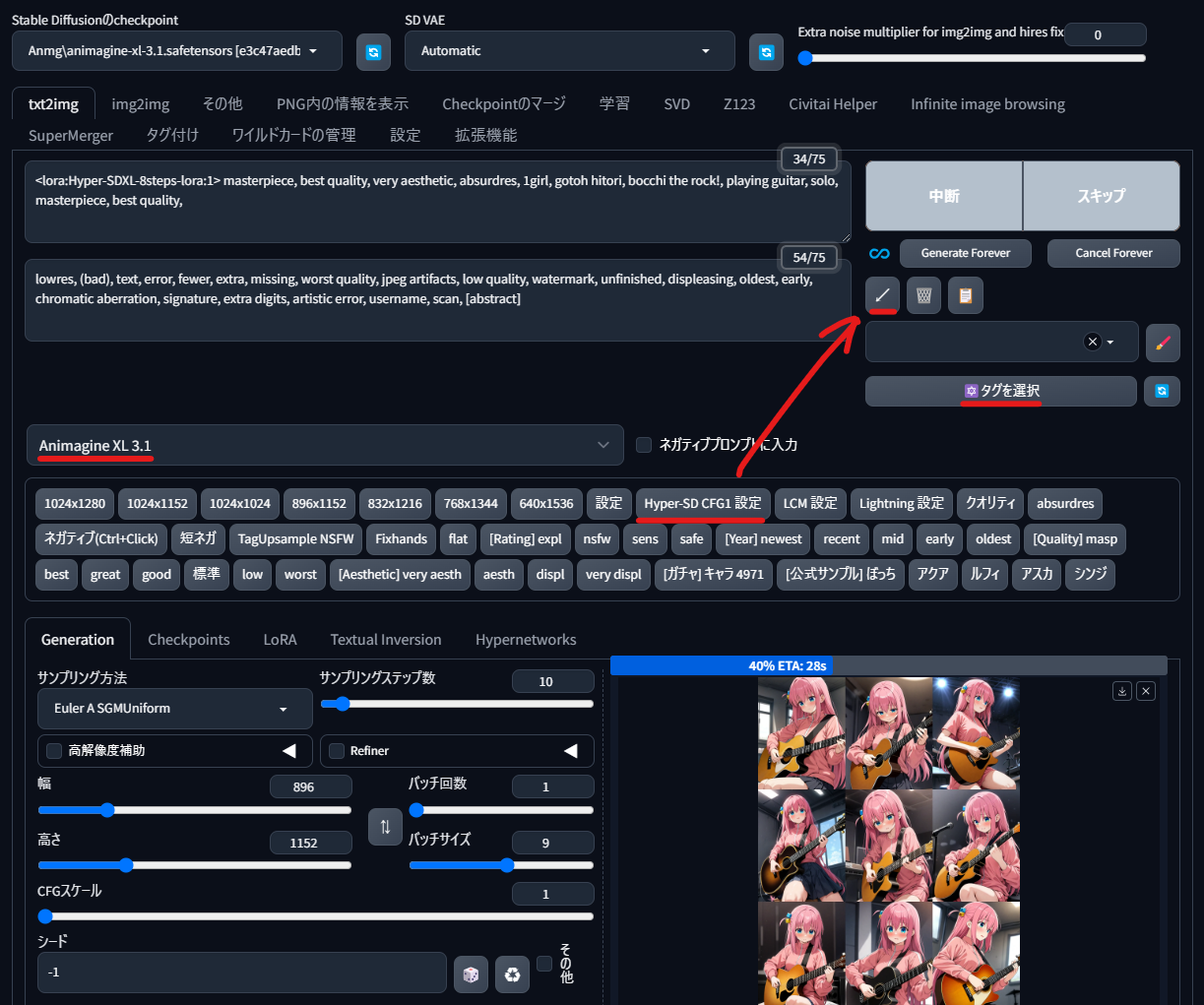Add the absurdres tag button
Viewport: 1204px width, 1005px height.
point(1065,504)
